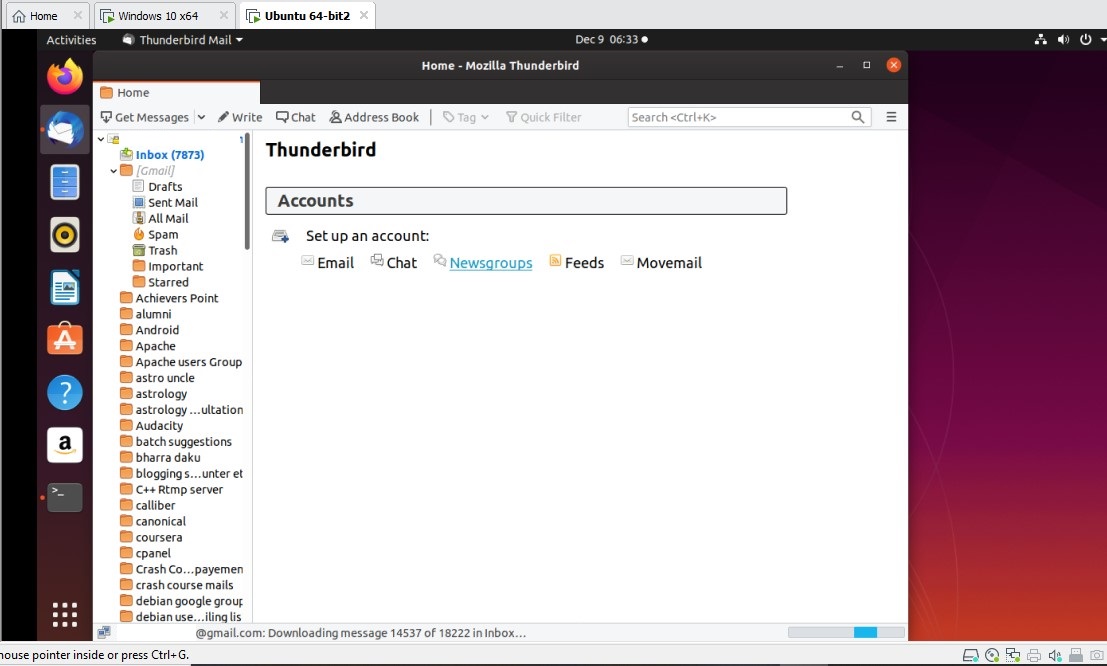
Task: Open the Thunderbird hamburger menu
Action: click(891, 117)
